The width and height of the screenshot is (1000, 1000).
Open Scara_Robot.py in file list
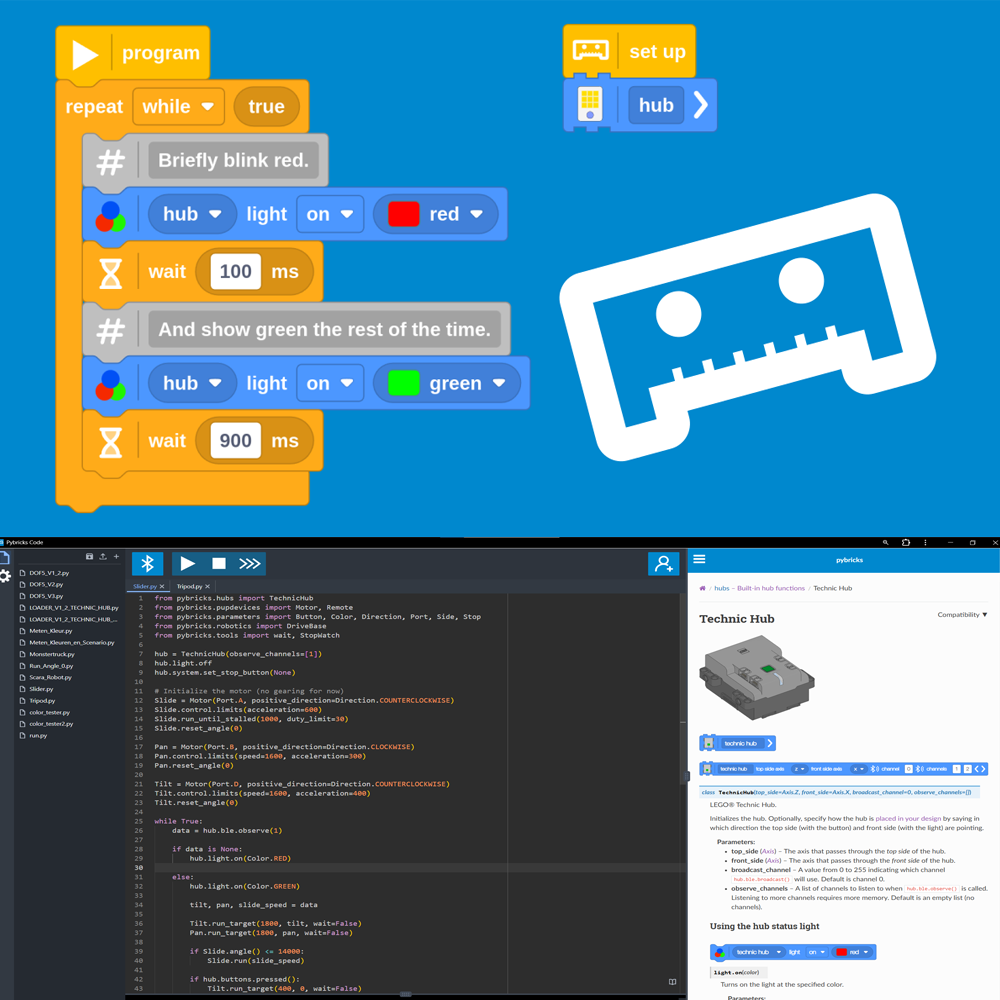click(x=50, y=677)
